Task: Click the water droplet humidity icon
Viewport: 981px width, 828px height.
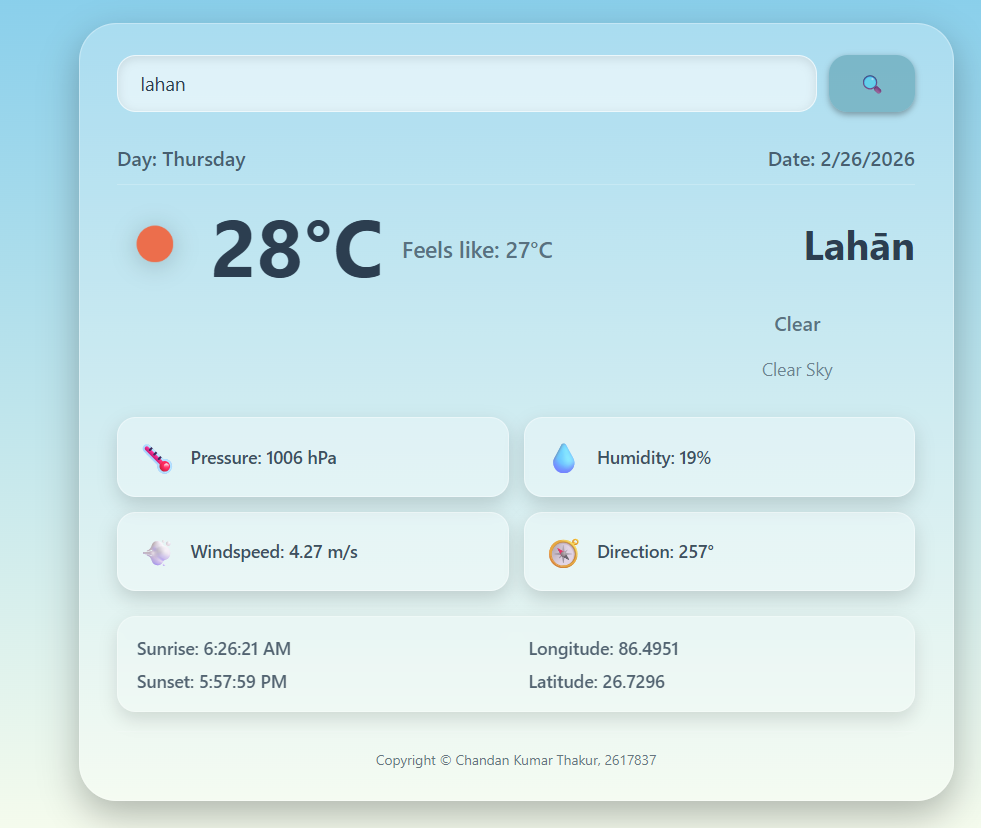Action: [564, 458]
